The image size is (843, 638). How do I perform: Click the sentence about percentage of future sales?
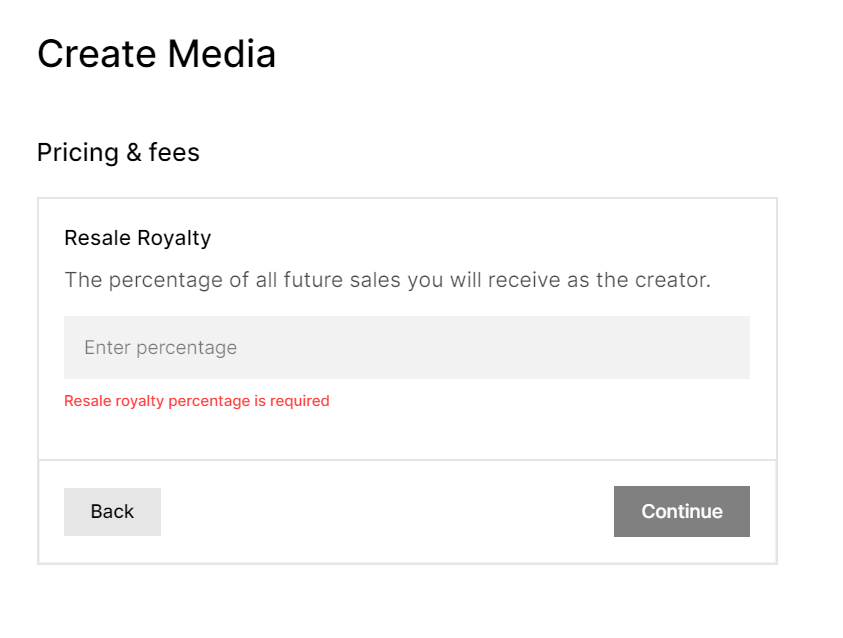[x=387, y=280]
